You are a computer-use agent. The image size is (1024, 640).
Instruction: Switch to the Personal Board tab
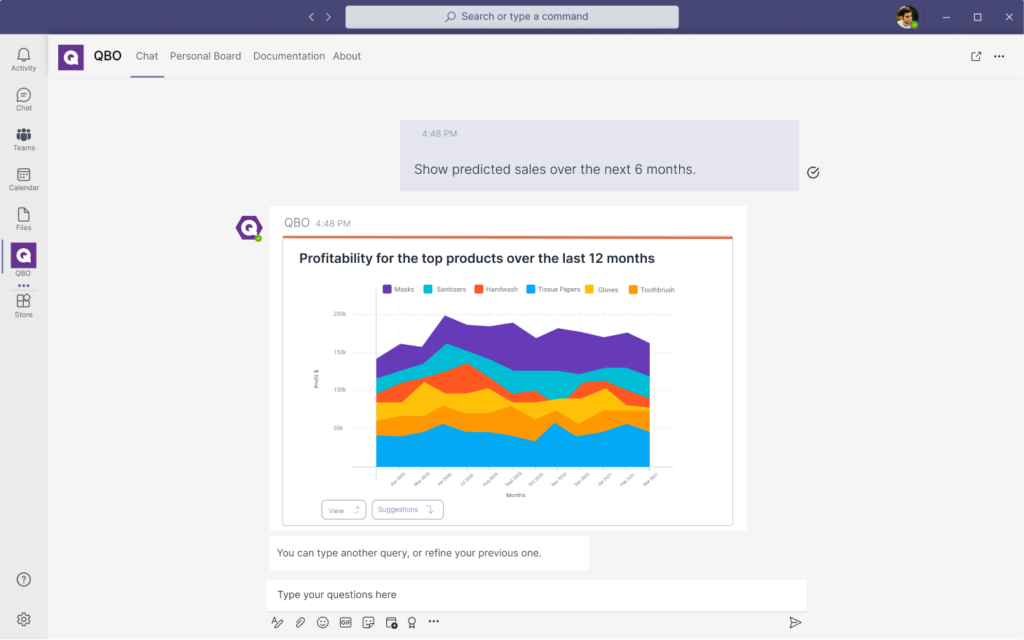[x=205, y=57]
